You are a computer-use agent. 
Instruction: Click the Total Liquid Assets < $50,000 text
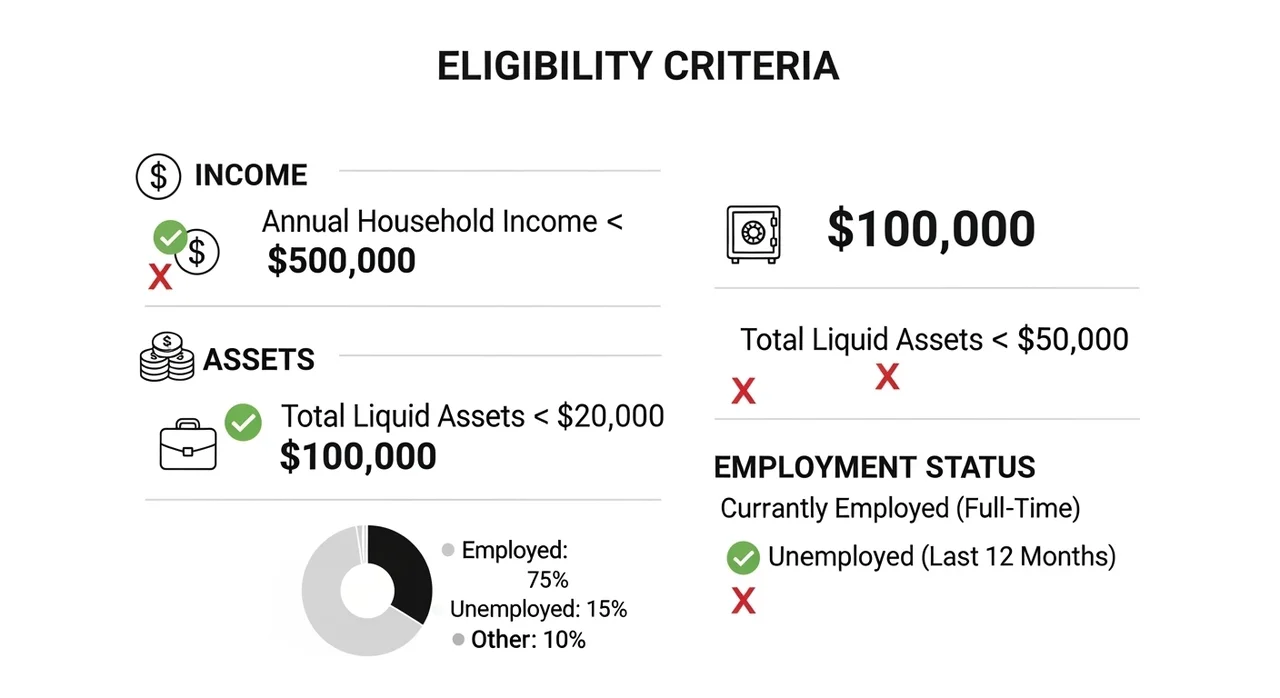(934, 339)
